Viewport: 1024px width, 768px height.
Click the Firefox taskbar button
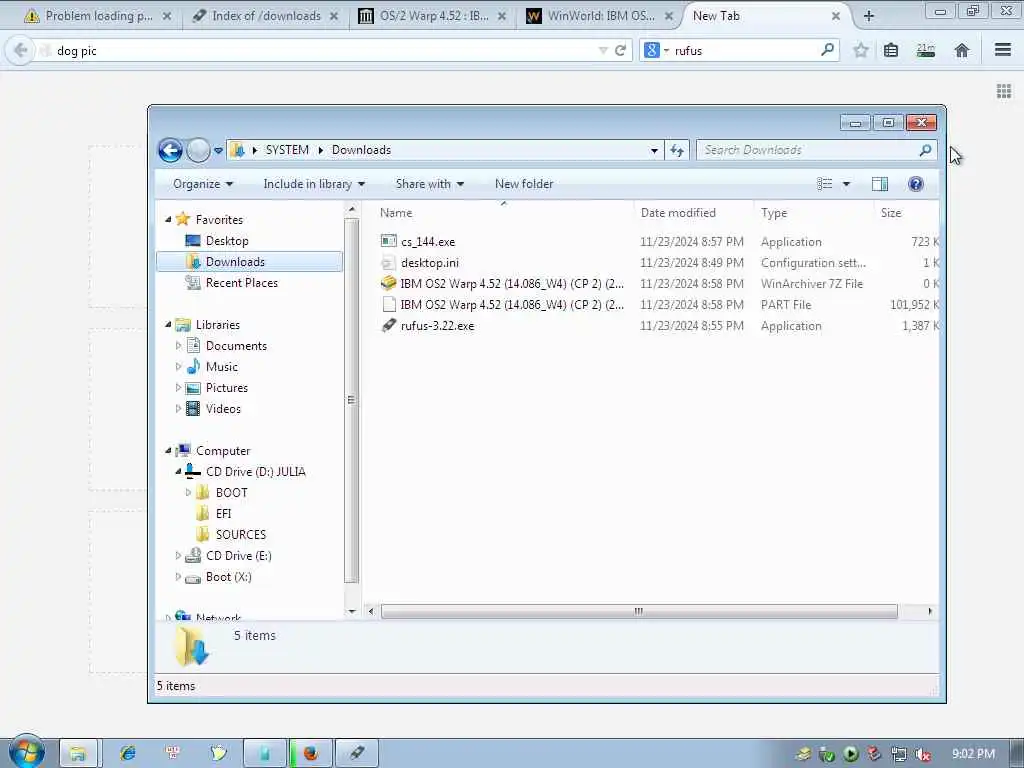point(311,753)
